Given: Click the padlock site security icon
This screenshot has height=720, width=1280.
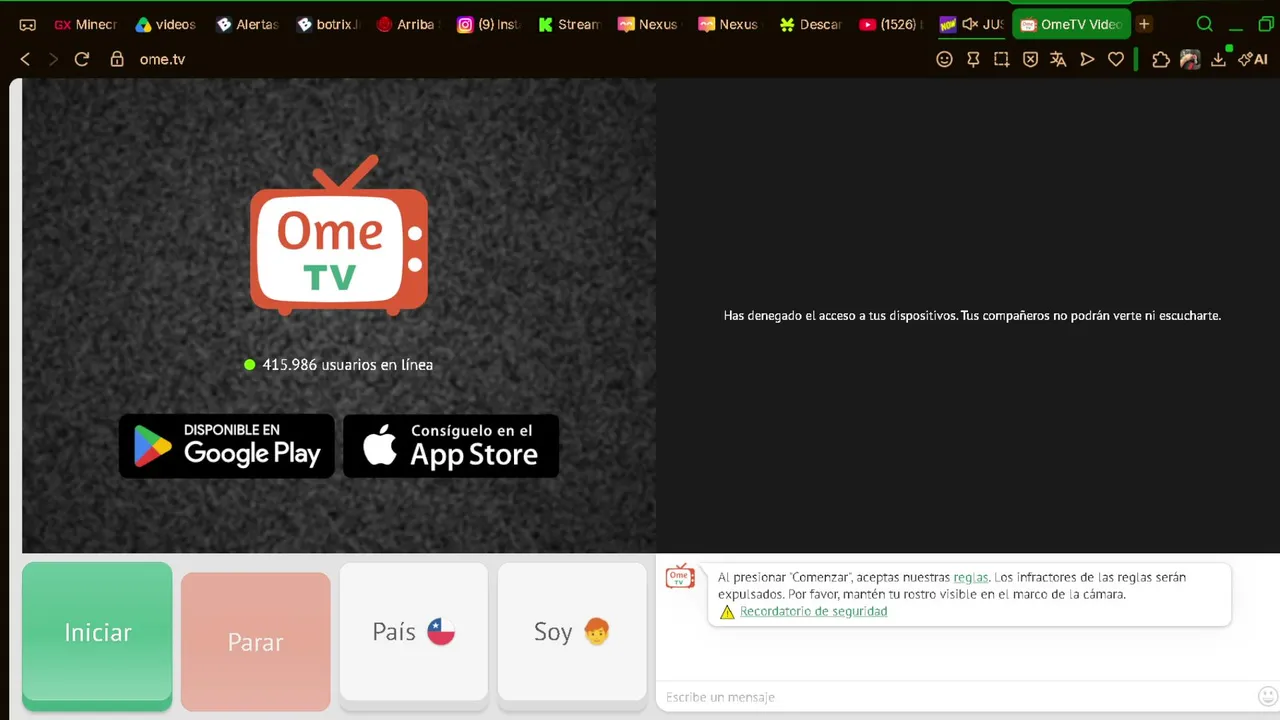Looking at the screenshot, I should (x=117, y=59).
